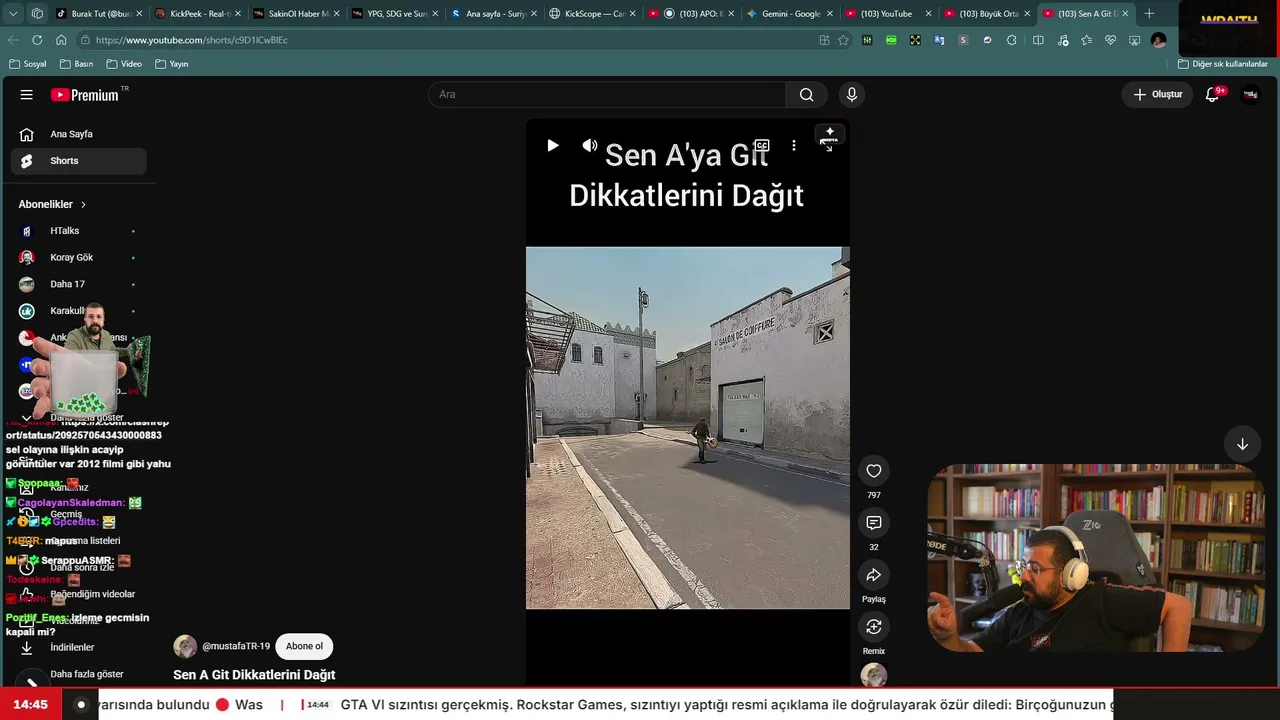Open the Yayın bookmarks folder

[172, 64]
